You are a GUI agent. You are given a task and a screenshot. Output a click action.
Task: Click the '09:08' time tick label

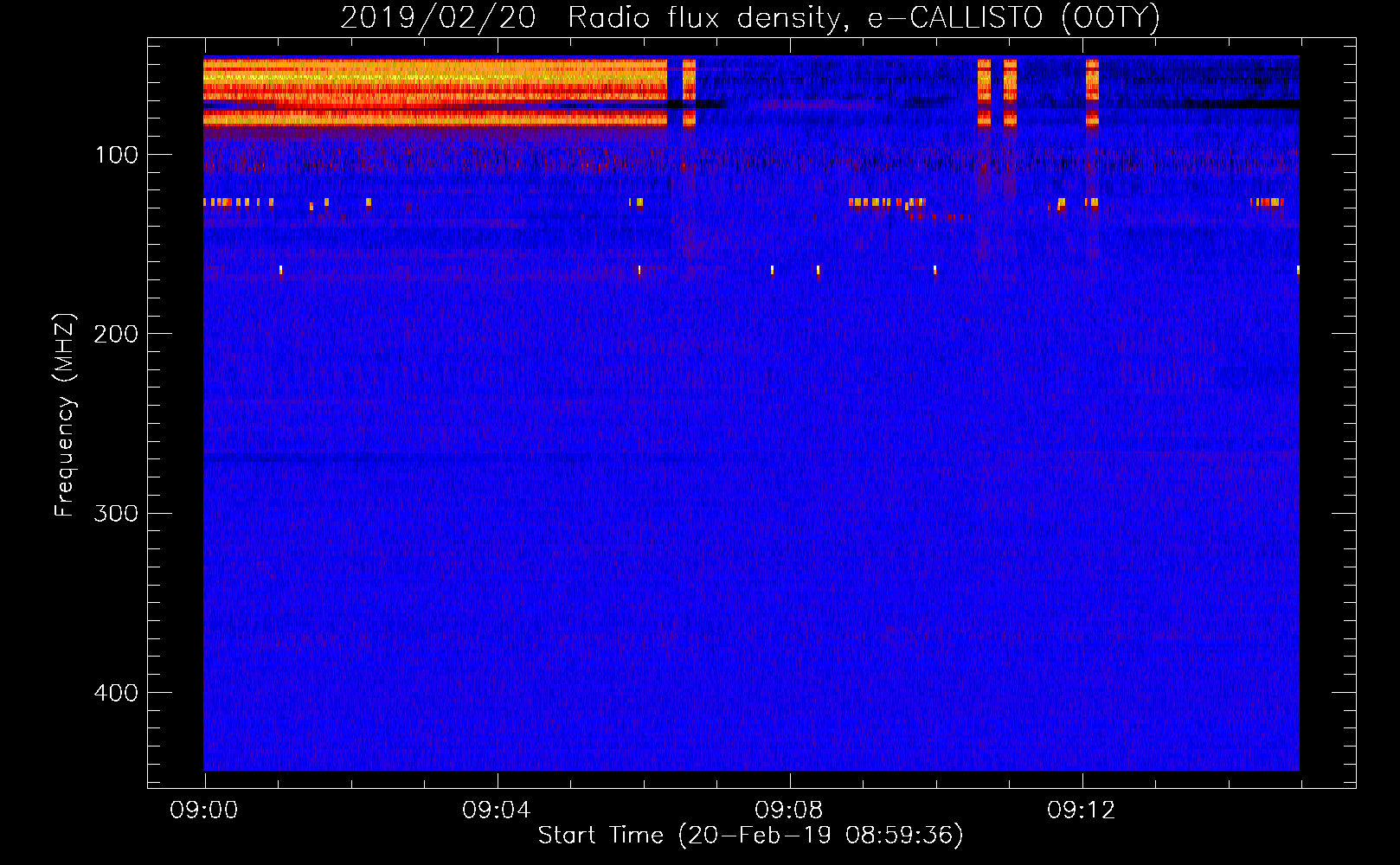pyautogui.click(x=788, y=811)
